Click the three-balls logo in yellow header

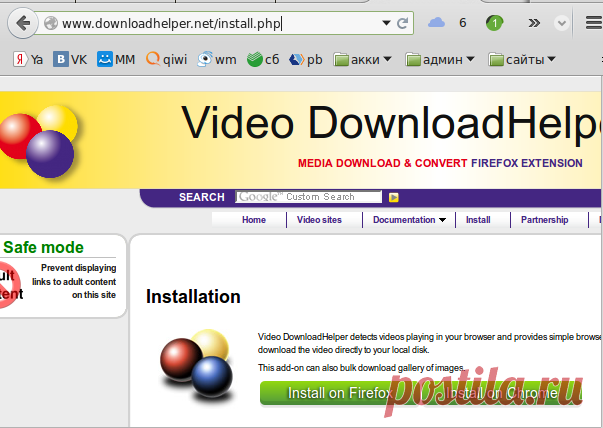[38, 140]
